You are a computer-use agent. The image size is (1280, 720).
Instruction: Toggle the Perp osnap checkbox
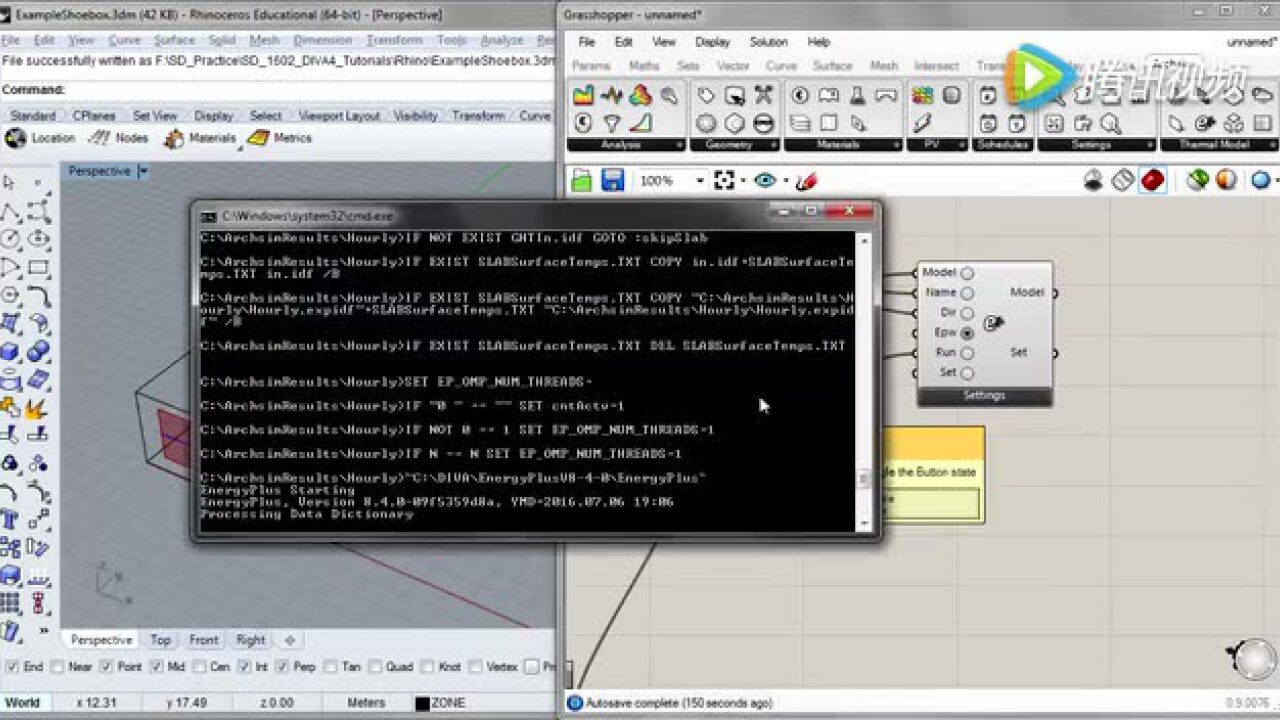(x=283, y=667)
